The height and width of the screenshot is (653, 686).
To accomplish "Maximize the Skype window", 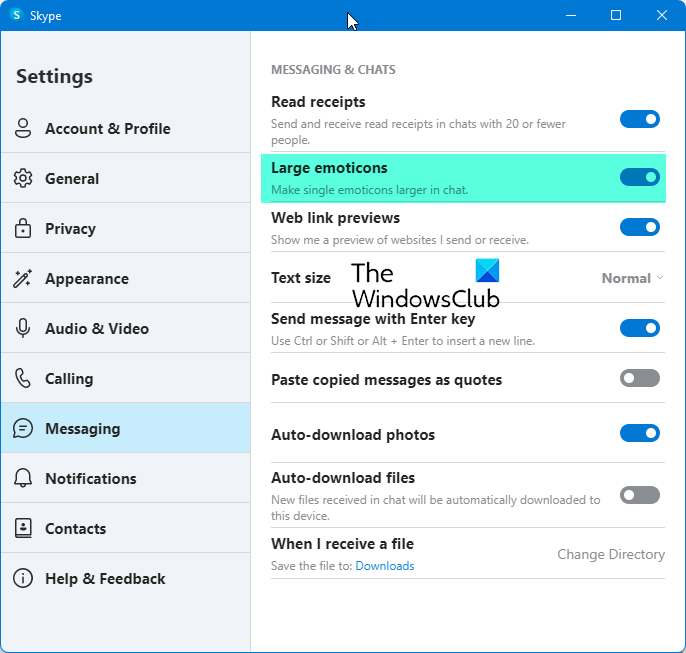I will (x=616, y=15).
